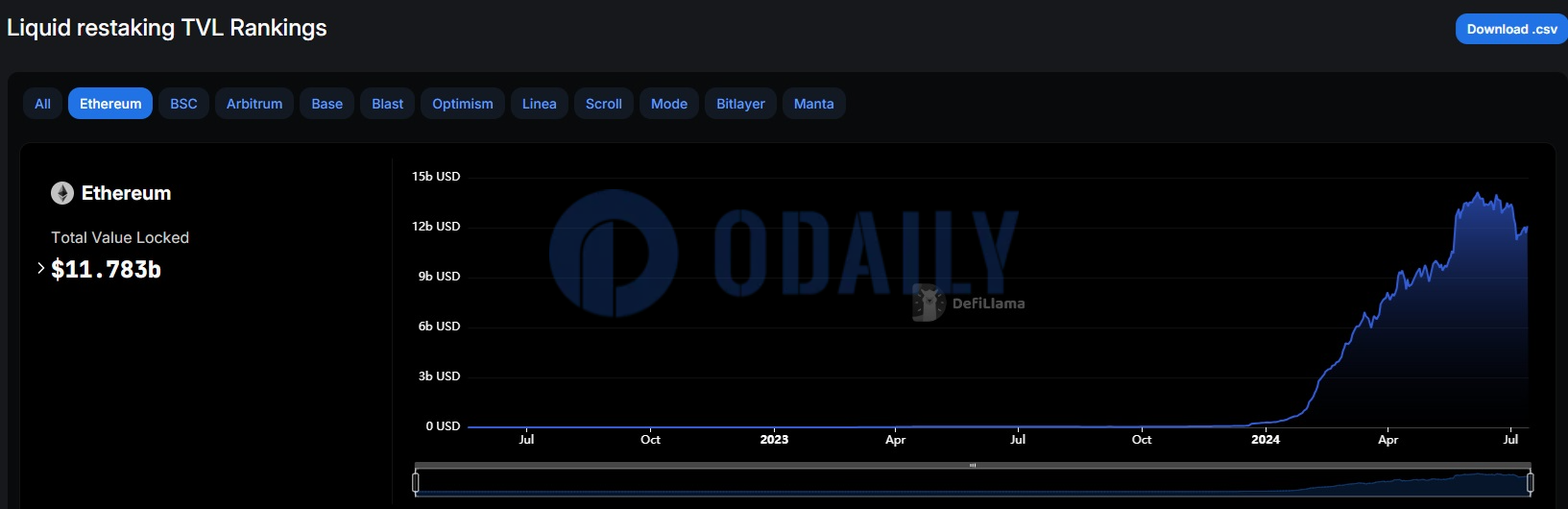The height and width of the screenshot is (509, 1568).
Task: Click the 2023 x-axis label
Action: [x=774, y=440]
